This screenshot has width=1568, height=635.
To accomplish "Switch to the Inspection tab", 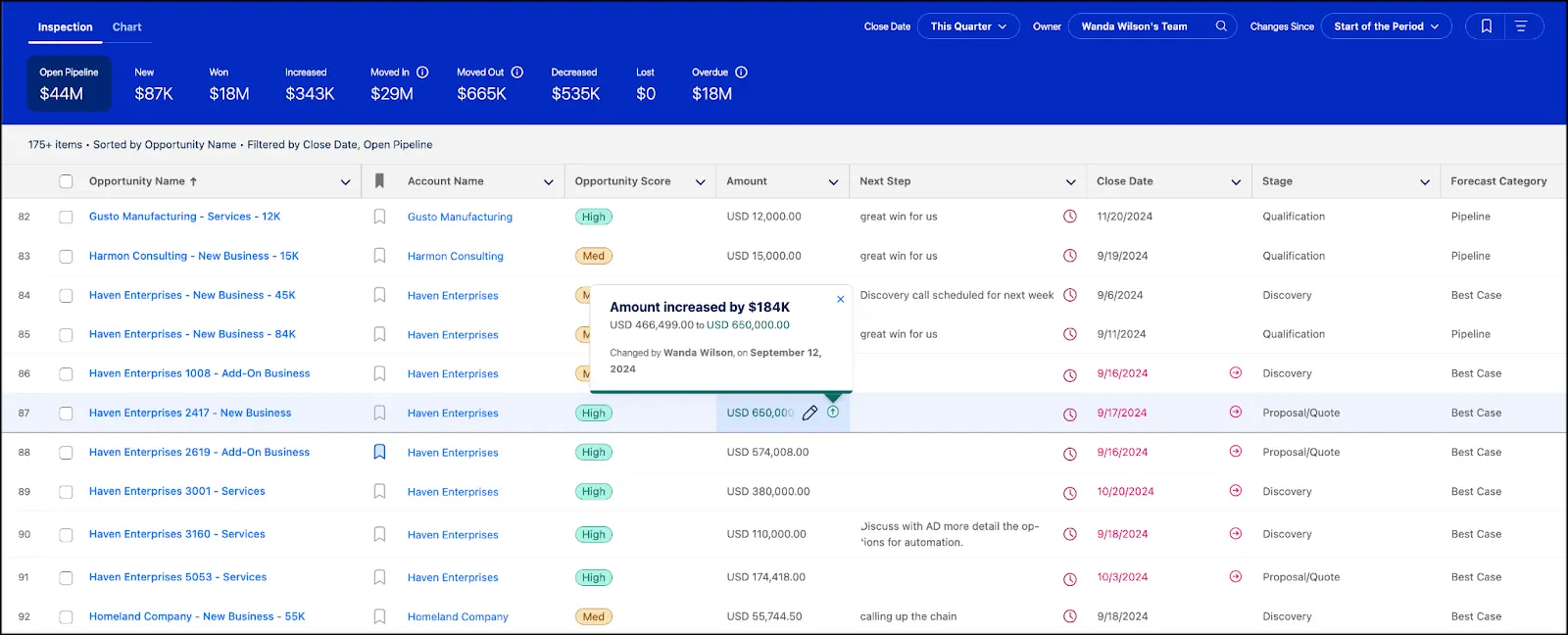I will tap(65, 27).
